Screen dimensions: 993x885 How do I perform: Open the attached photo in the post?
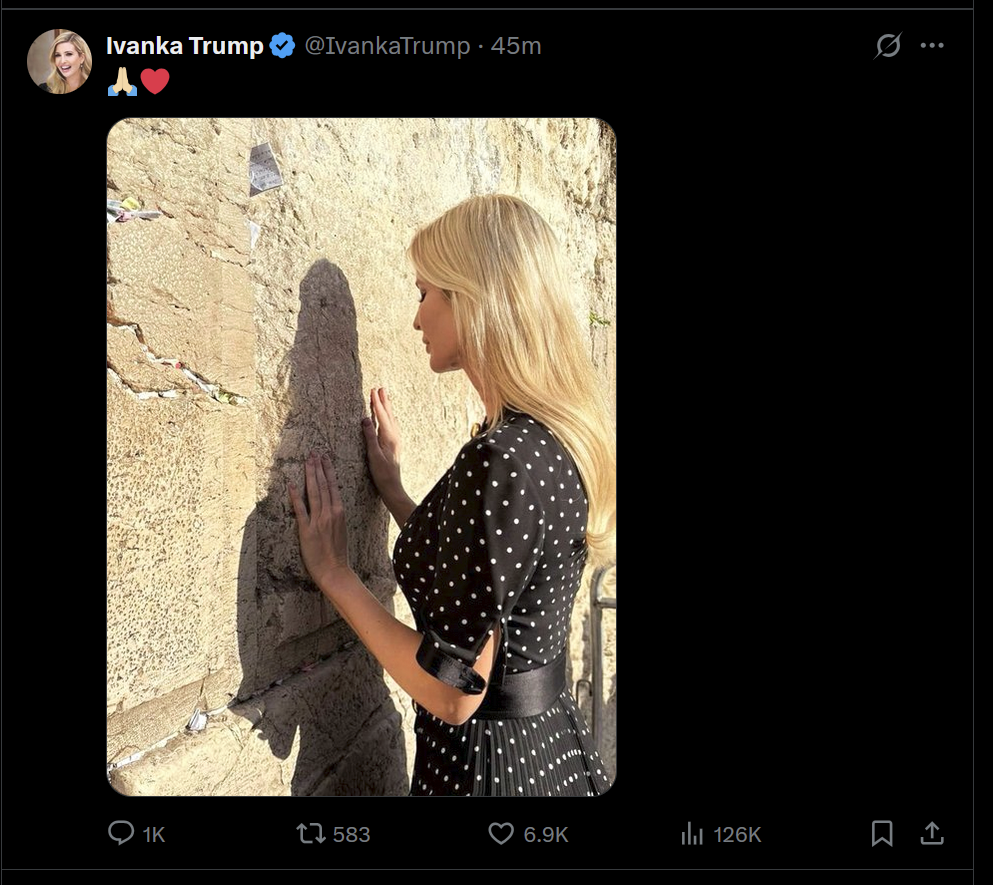(x=361, y=457)
